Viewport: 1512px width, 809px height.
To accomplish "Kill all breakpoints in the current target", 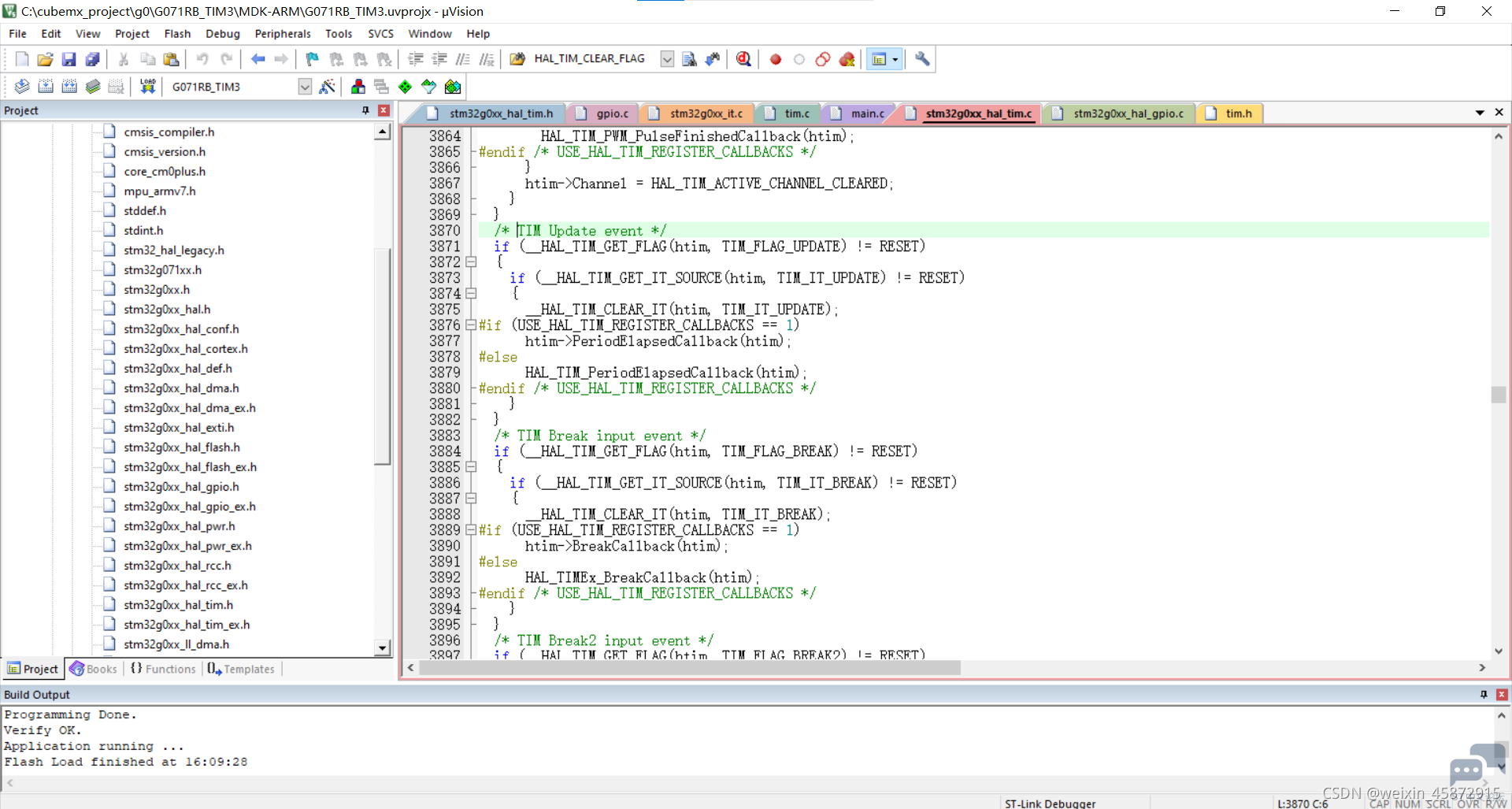I will tap(847, 59).
